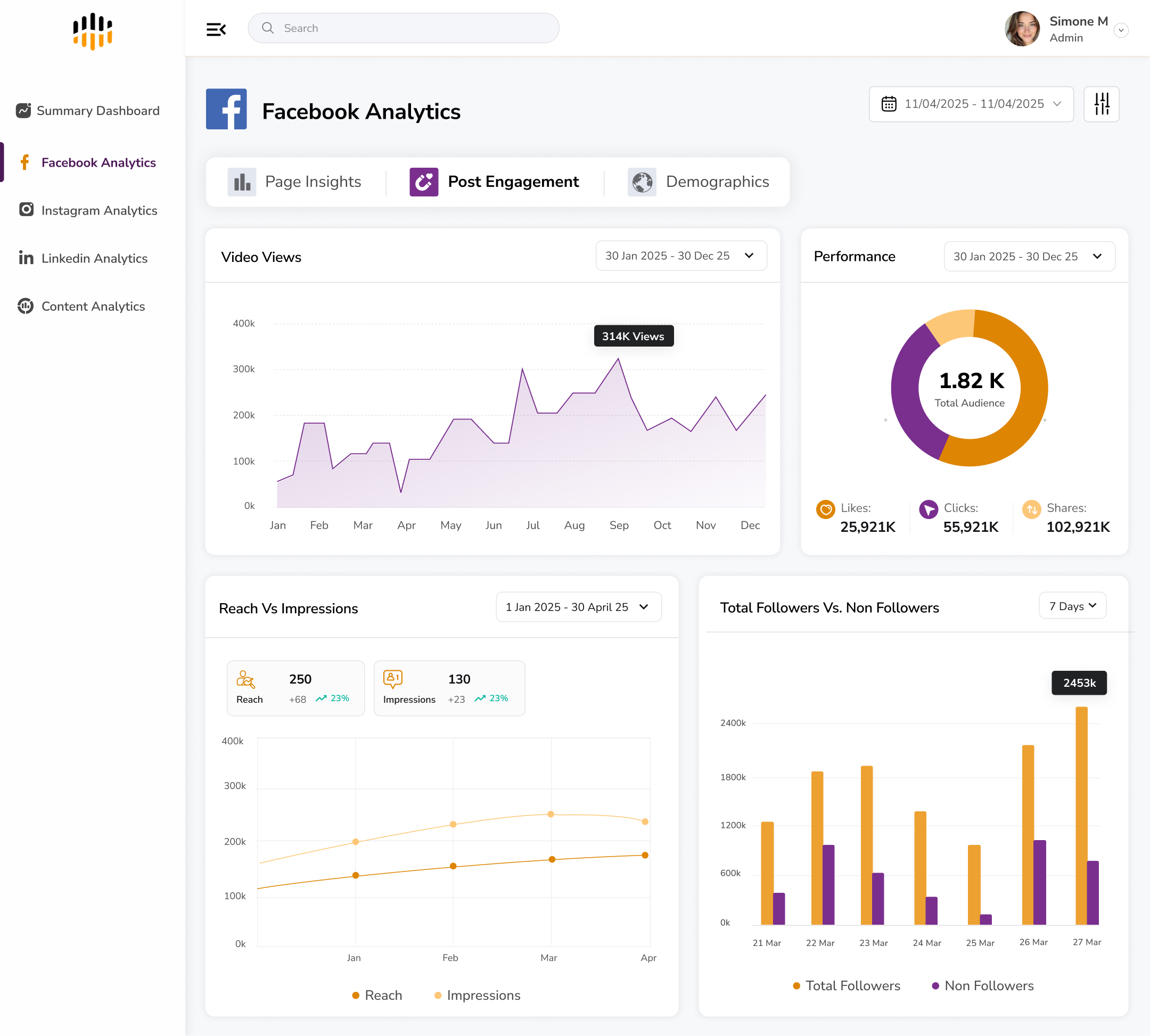Open Video Views date range dropdown
The height and width of the screenshot is (1036, 1150).
(x=681, y=256)
